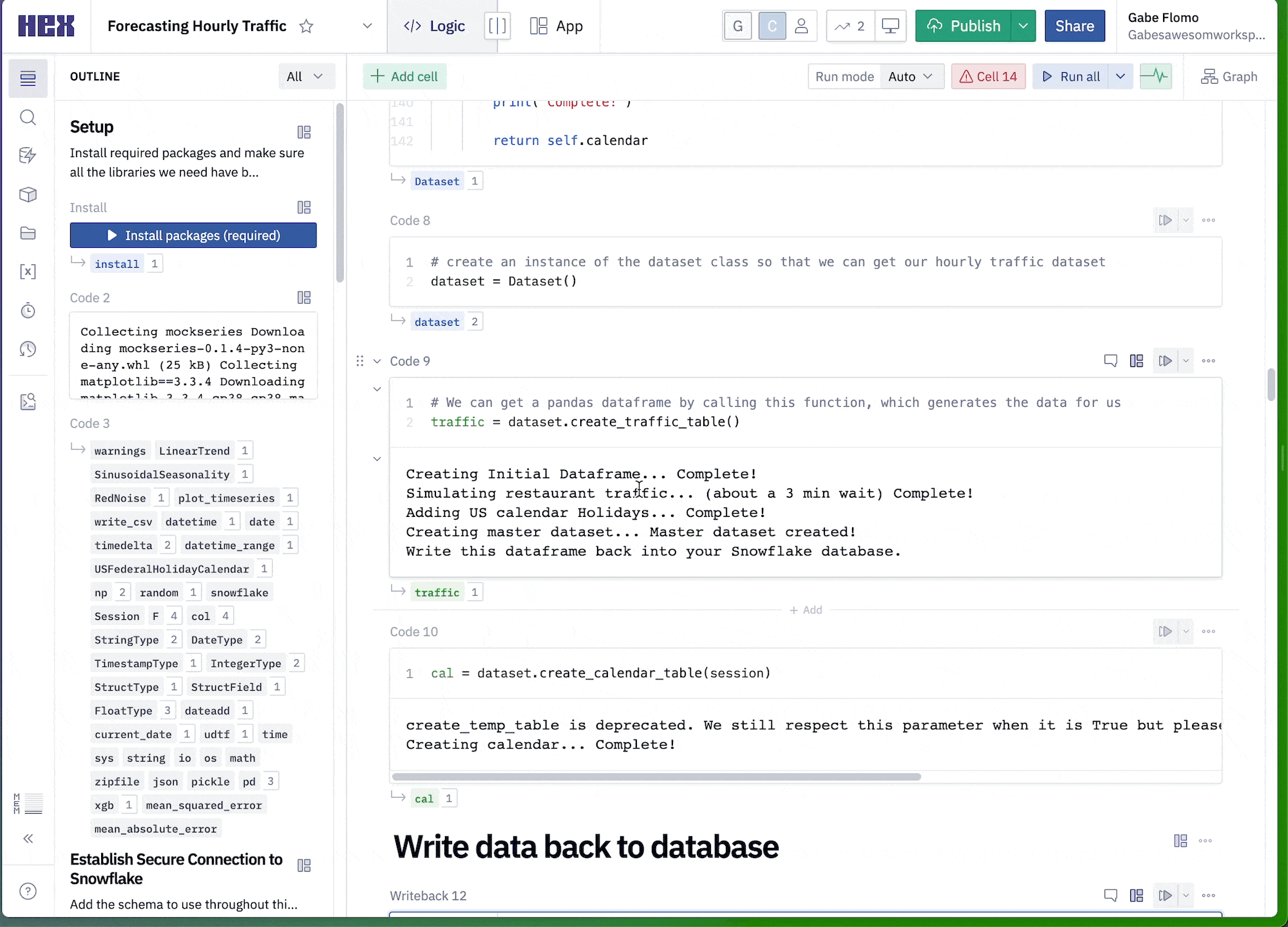1288x927 pixels.
Task: Switch to the App tab
Action: click(x=556, y=26)
